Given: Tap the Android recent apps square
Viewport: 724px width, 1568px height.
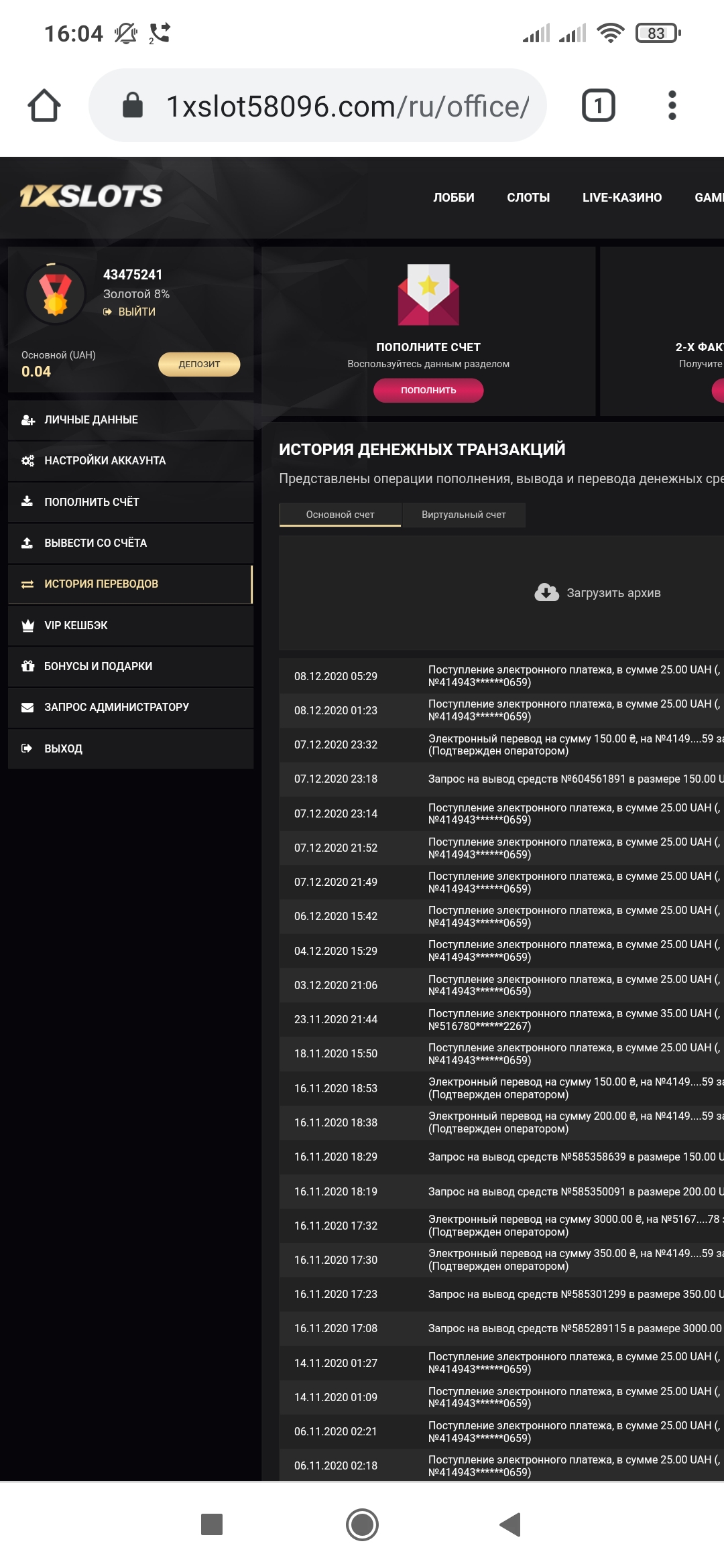Looking at the screenshot, I should pyautogui.click(x=212, y=1524).
